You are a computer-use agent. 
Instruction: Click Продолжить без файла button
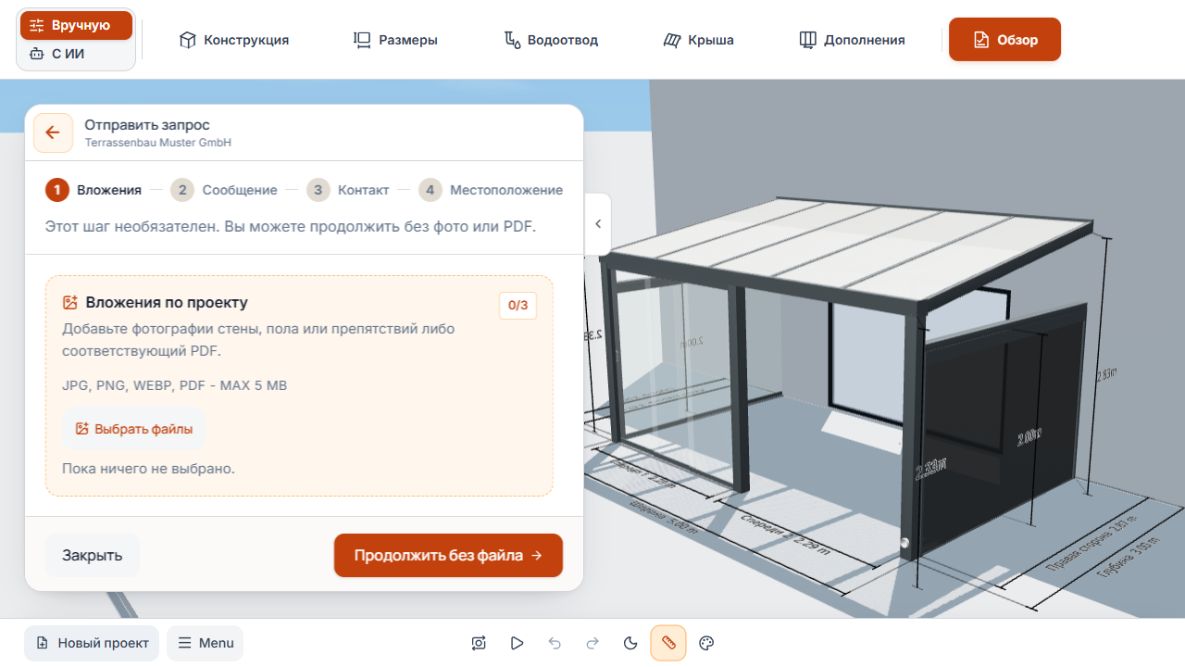point(448,555)
